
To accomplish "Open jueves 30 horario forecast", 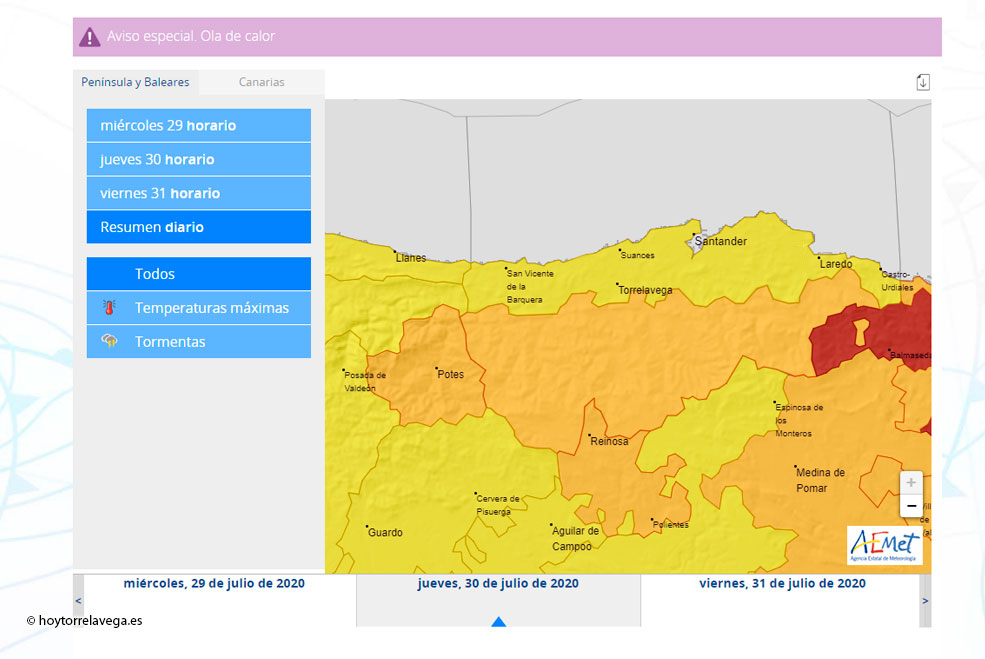I will point(198,160).
